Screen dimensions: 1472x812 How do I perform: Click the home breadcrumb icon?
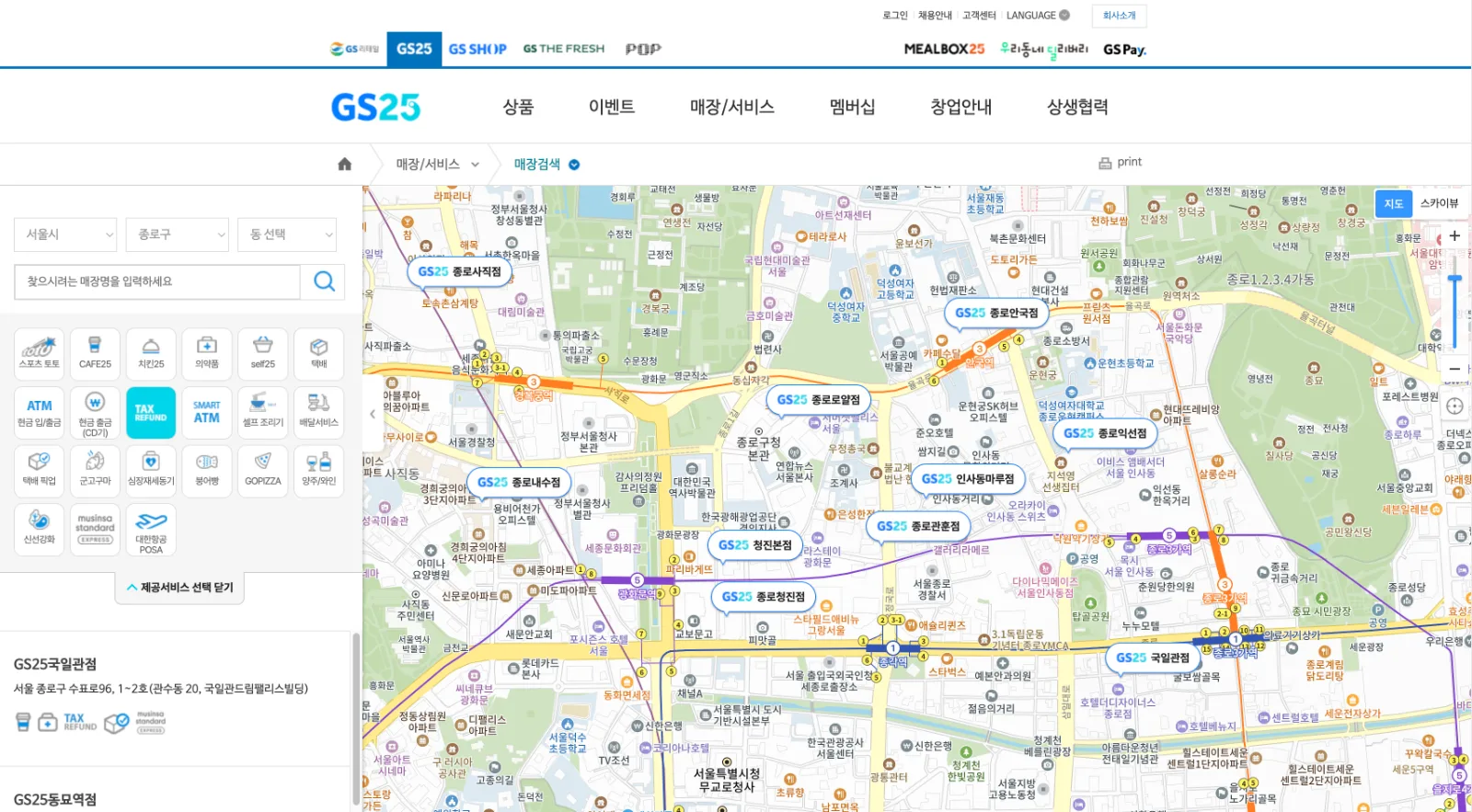click(345, 164)
